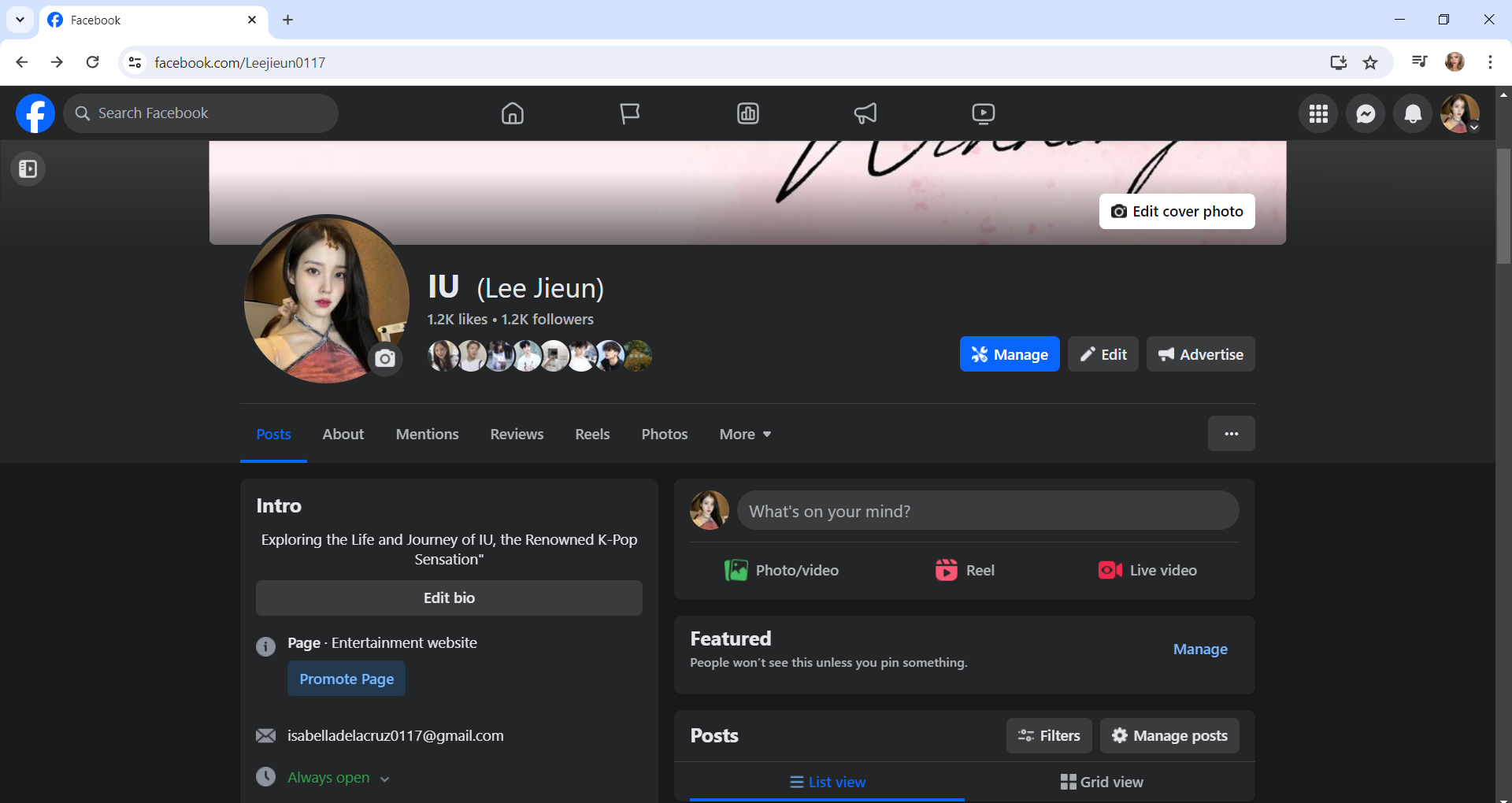The height and width of the screenshot is (803, 1512).
Task: Switch to the Posts tab
Action: point(274,434)
